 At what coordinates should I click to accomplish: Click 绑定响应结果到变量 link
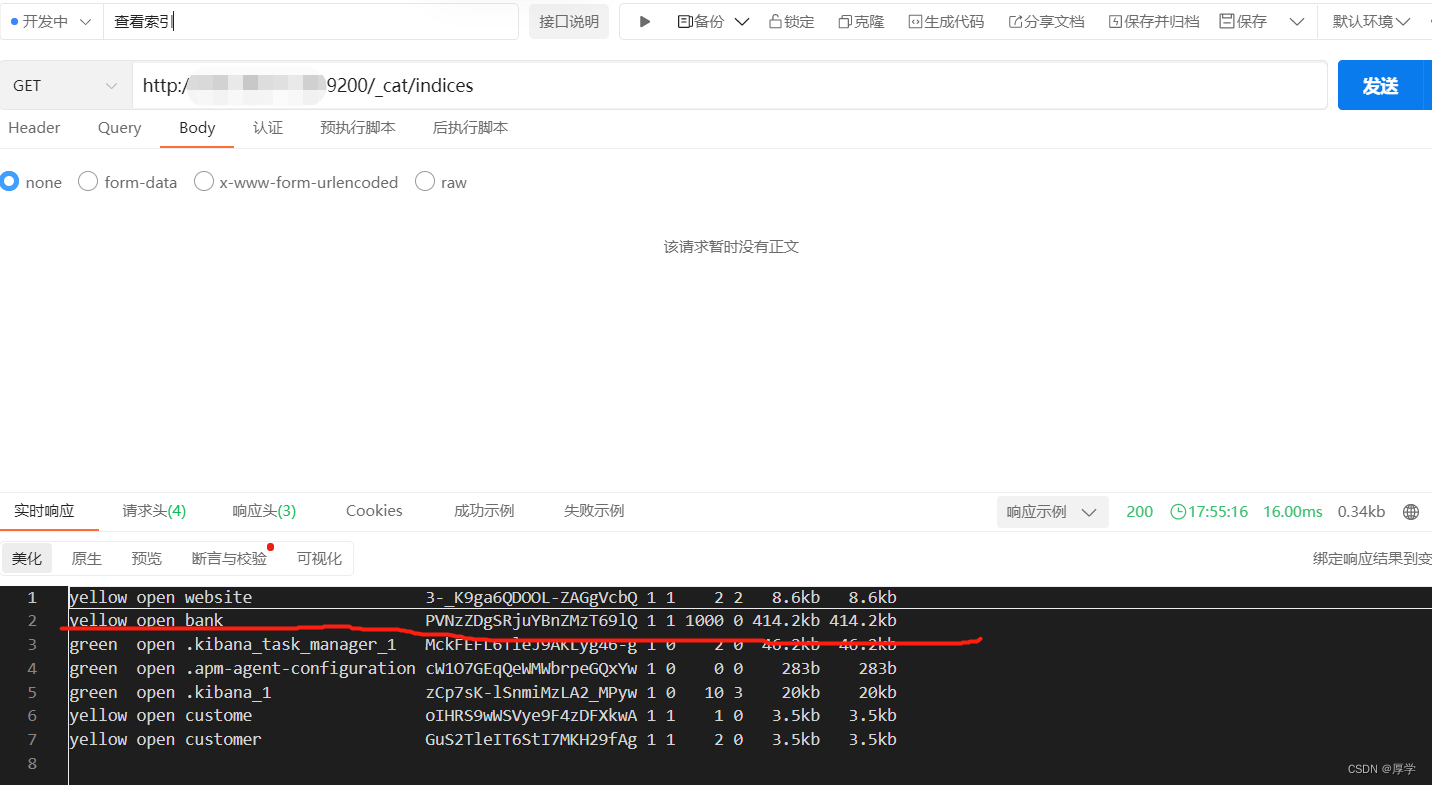(x=1372, y=559)
